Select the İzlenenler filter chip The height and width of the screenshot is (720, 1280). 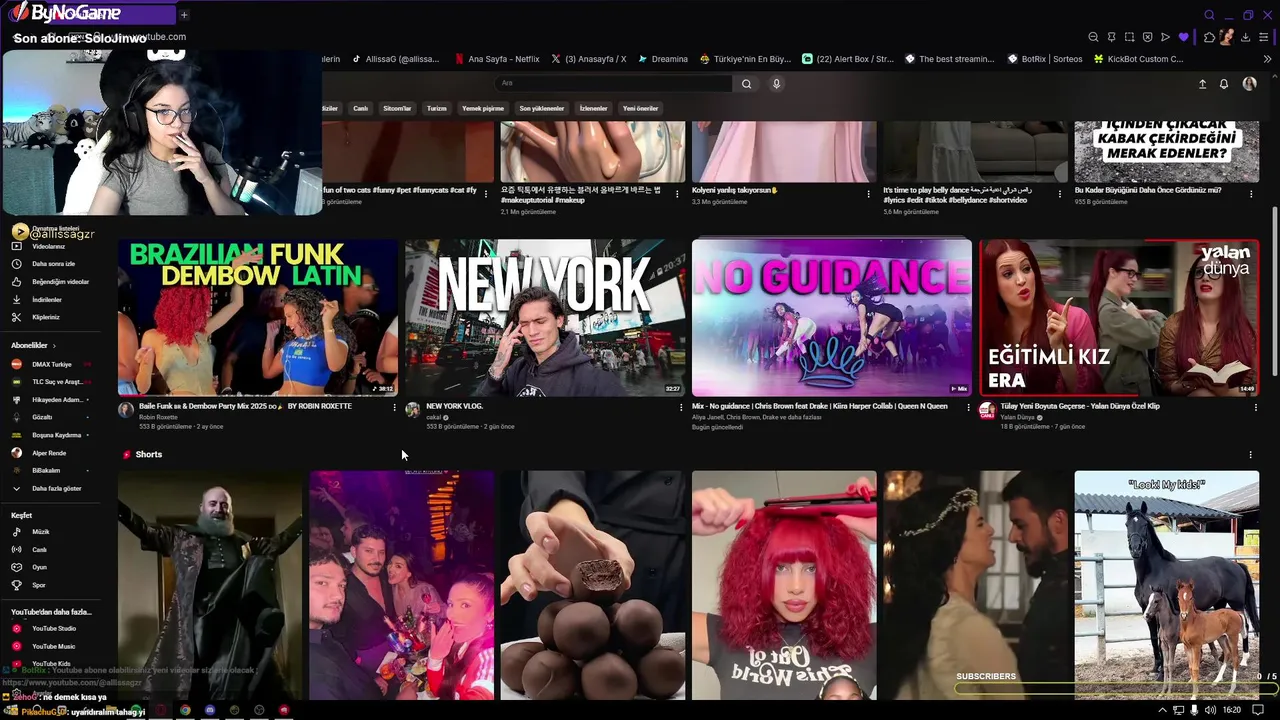coord(594,108)
